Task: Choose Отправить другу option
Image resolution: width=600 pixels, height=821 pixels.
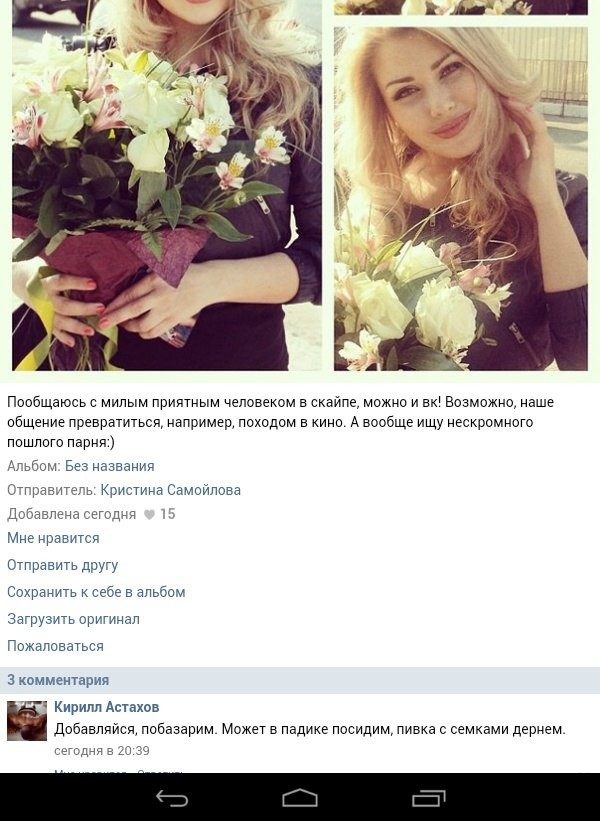Action: [x=62, y=565]
